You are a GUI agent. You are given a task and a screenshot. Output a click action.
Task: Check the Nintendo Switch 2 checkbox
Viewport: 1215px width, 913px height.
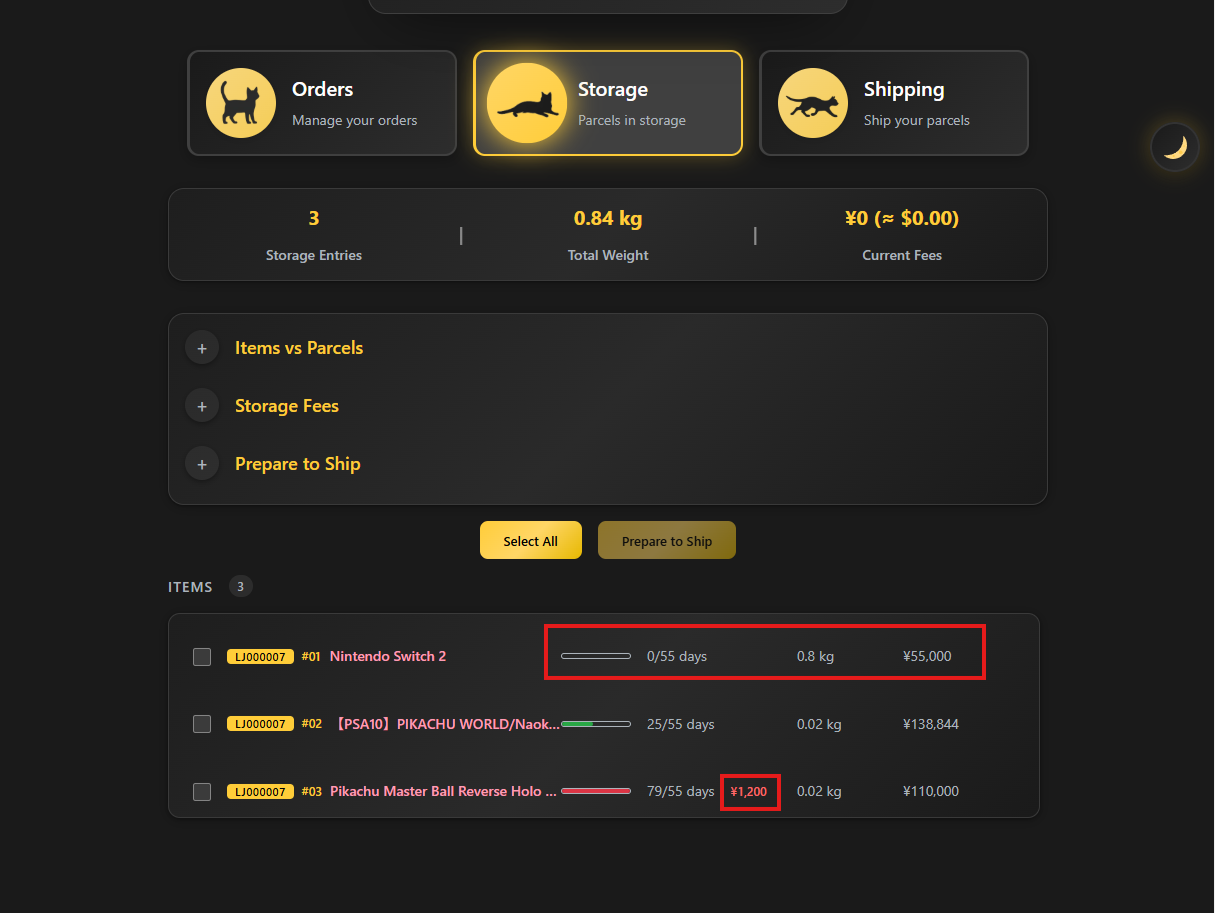point(202,657)
